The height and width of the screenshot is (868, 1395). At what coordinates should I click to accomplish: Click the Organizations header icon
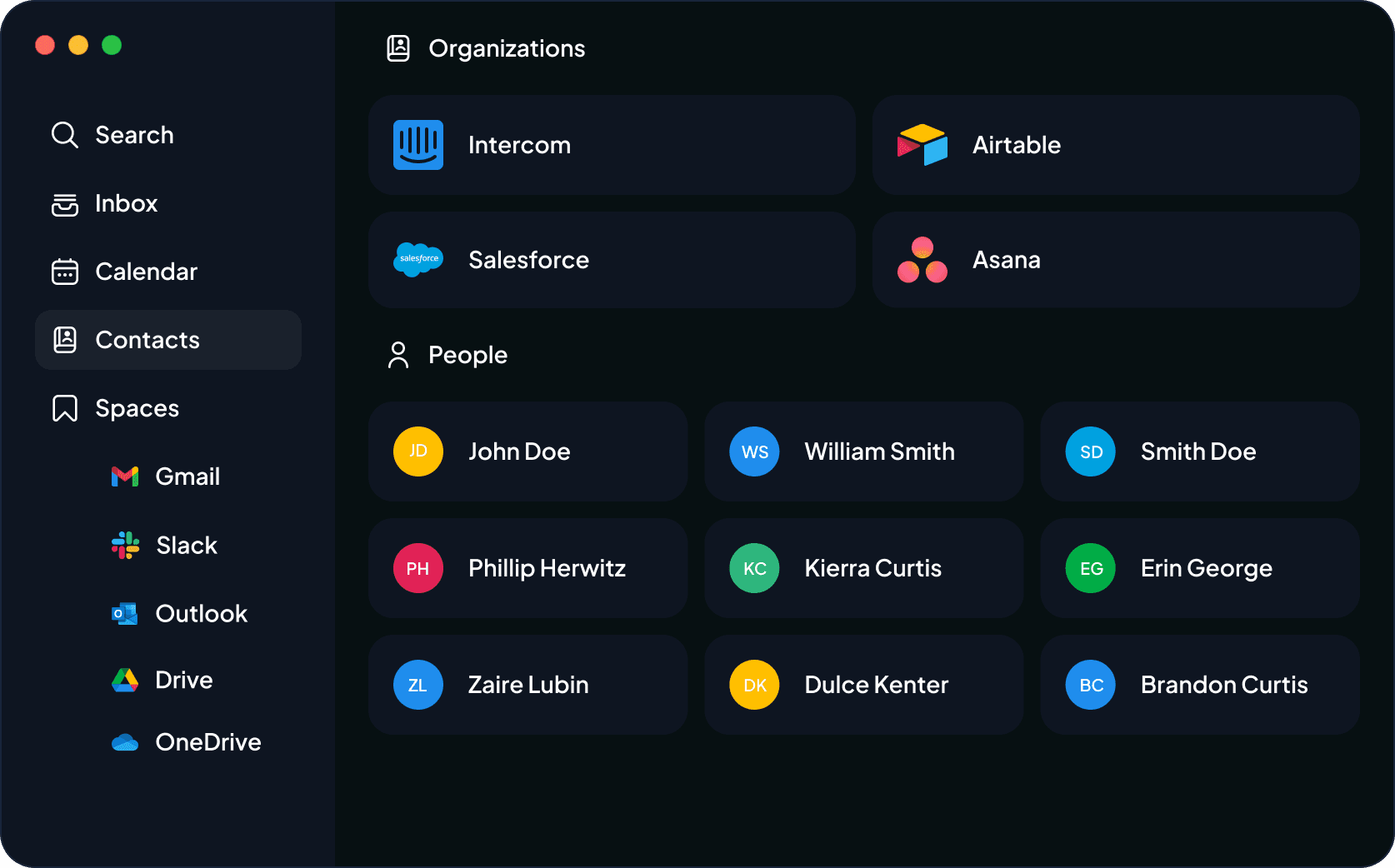coord(398,48)
